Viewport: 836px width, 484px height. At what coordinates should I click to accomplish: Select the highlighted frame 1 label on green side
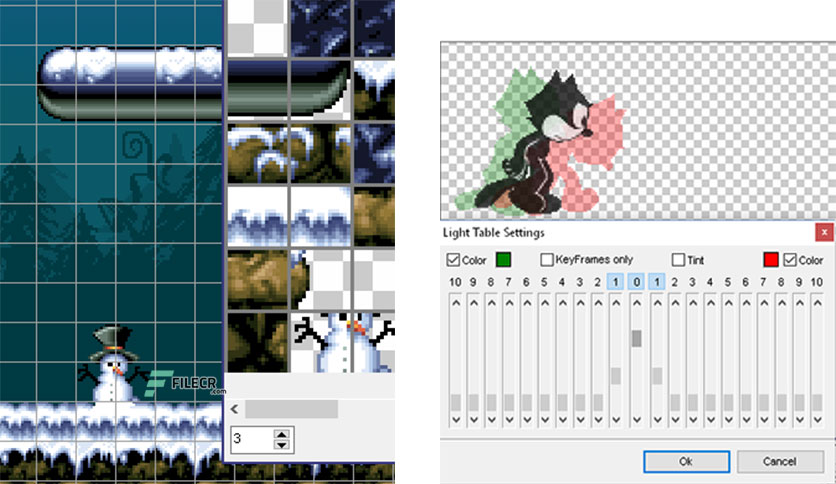(616, 282)
